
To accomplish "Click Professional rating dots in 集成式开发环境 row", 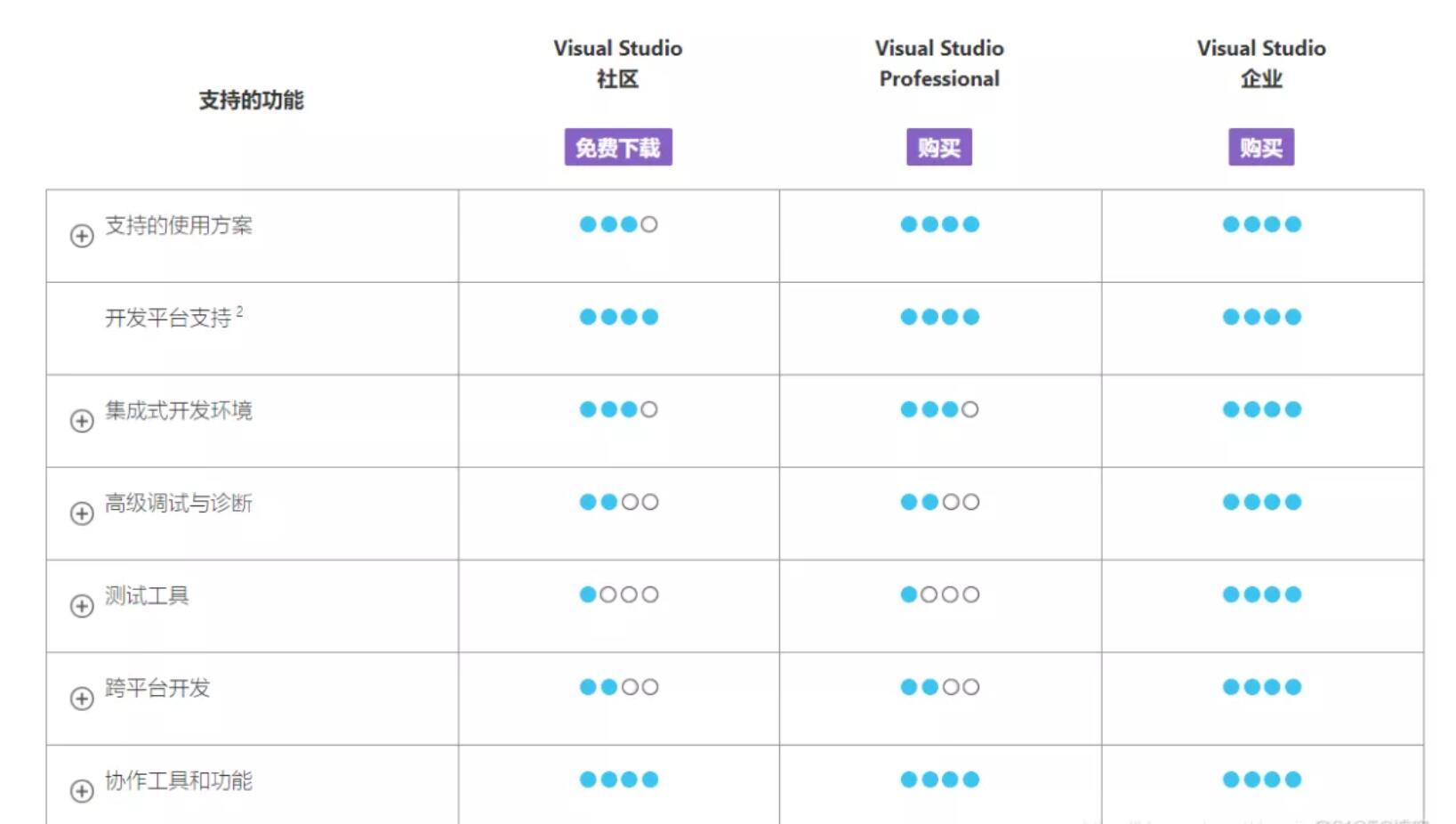I will (x=939, y=409).
